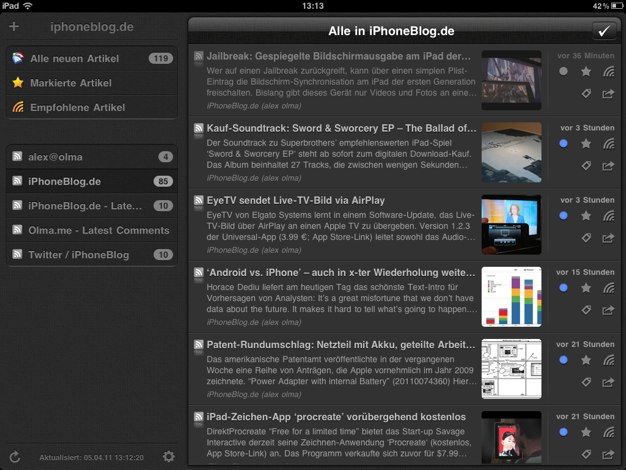Share the Jailbreak article
The width and height of the screenshot is (626, 470).
point(608,94)
